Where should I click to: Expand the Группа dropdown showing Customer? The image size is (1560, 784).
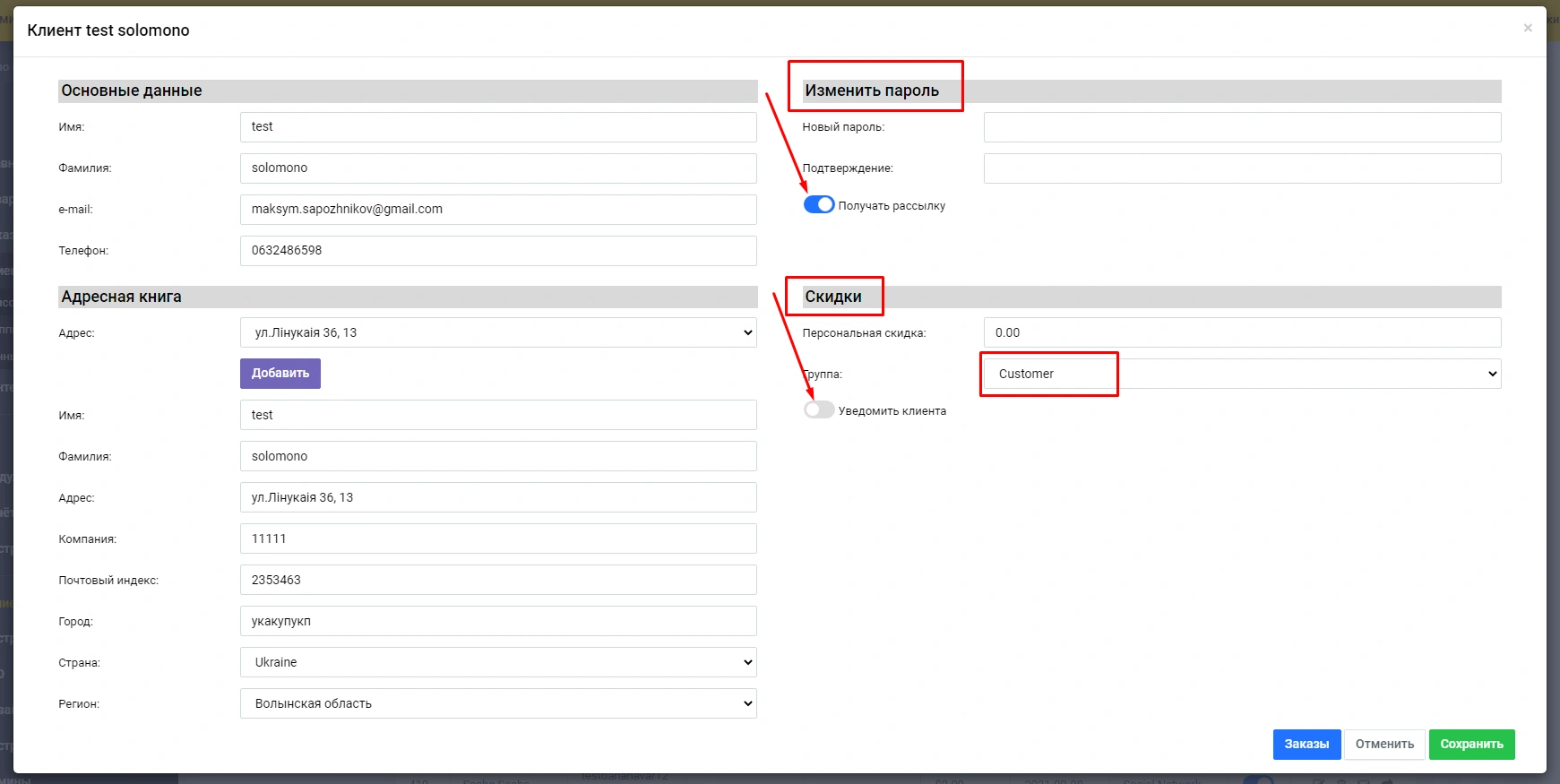click(x=1242, y=374)
